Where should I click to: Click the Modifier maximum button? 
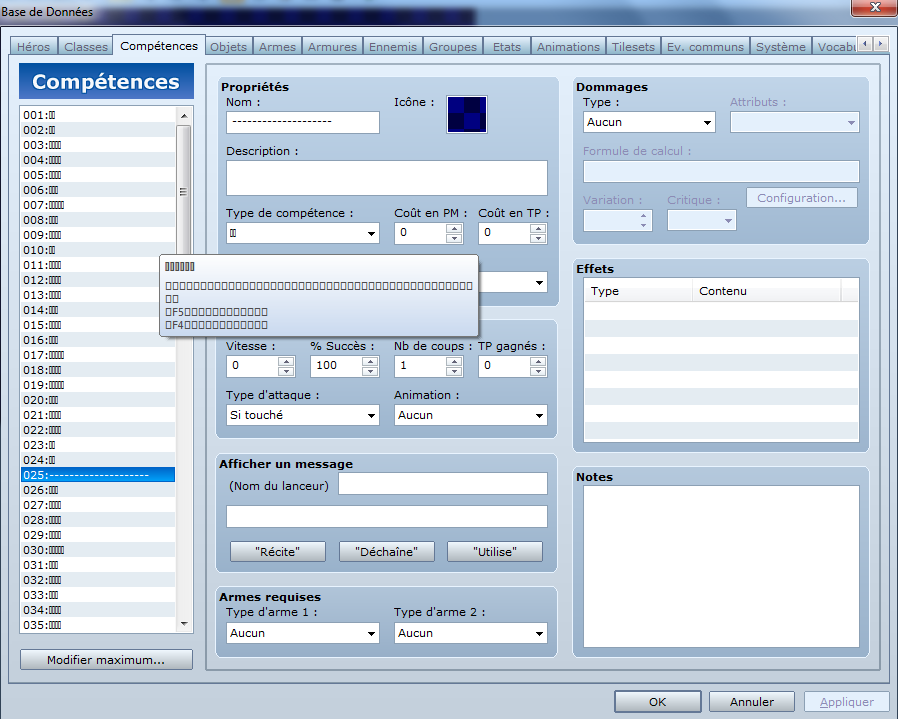tap(106, 660)
